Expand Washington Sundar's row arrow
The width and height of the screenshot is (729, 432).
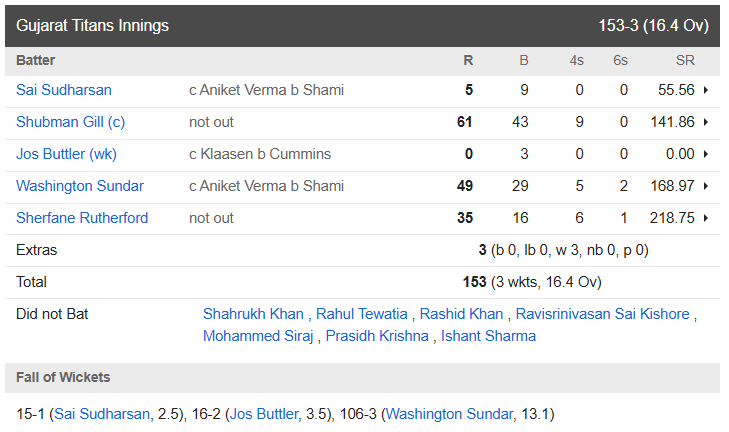(707, 186)
